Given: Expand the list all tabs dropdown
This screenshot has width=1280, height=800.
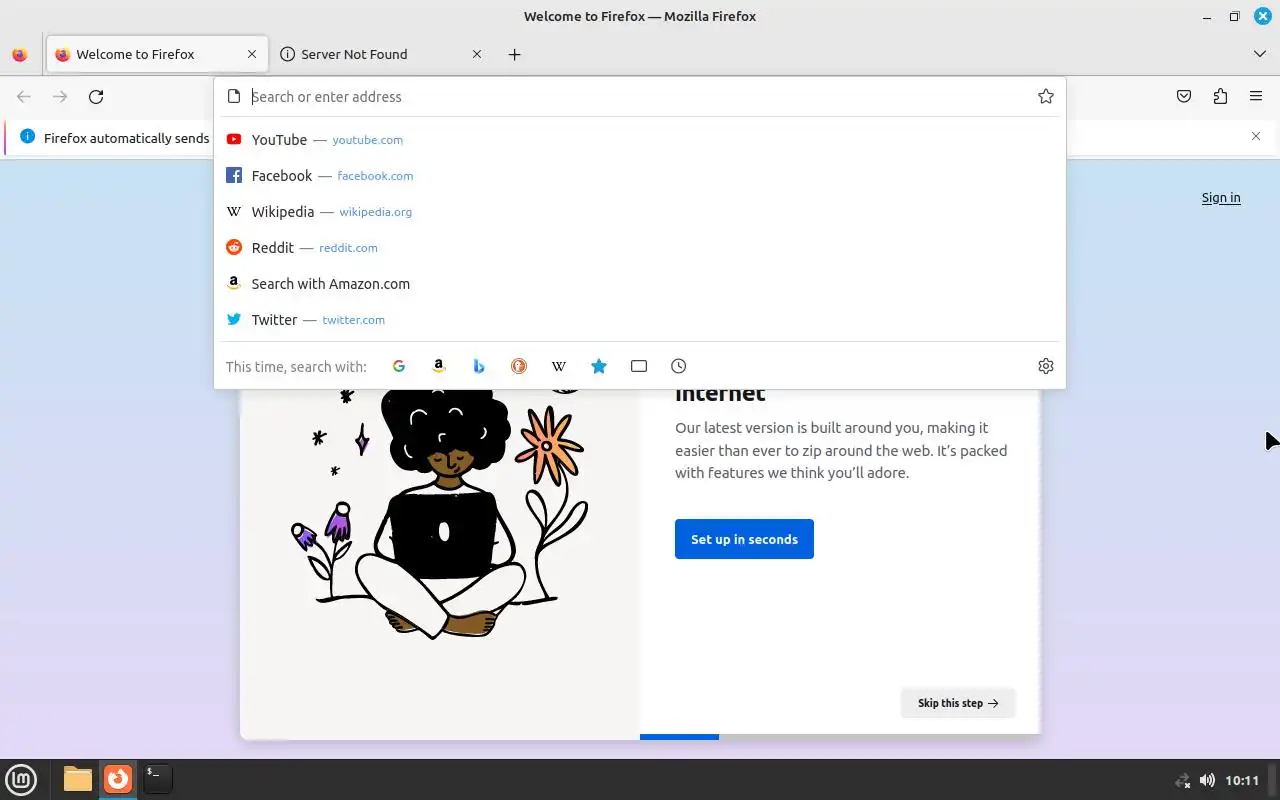Looking at the screenshot, I should pos(1260,55).
